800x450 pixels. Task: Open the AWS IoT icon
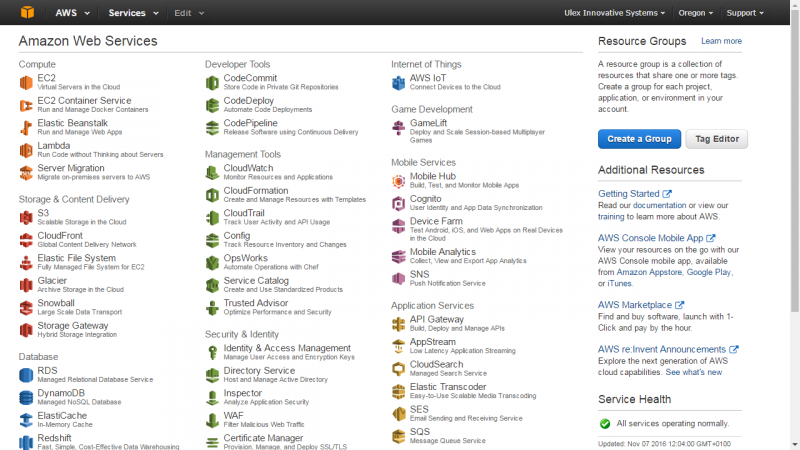[x=398, y=83]
